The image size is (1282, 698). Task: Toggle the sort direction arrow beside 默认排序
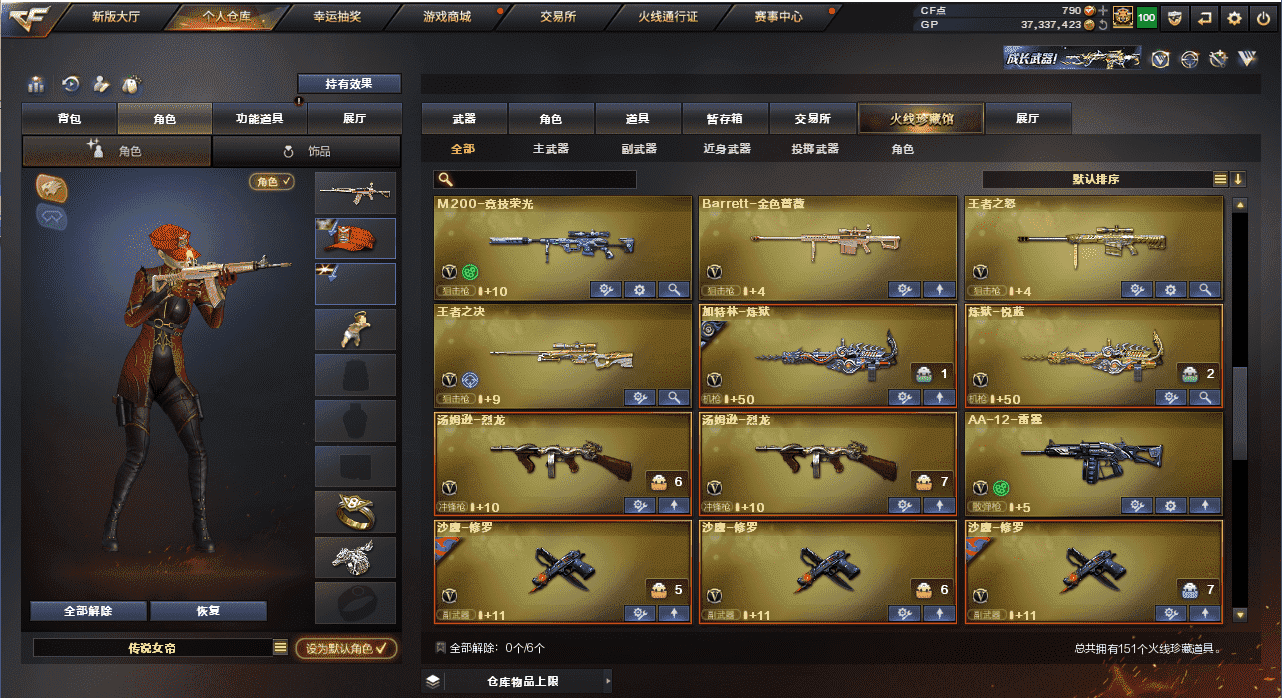[x=1238, y=180]
